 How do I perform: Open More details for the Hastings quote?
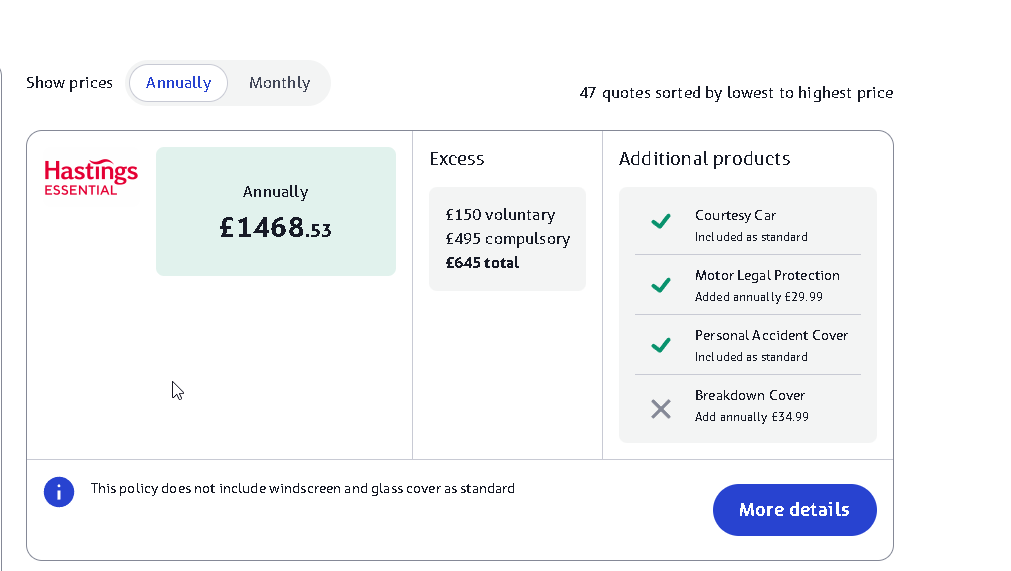[794, 510]
